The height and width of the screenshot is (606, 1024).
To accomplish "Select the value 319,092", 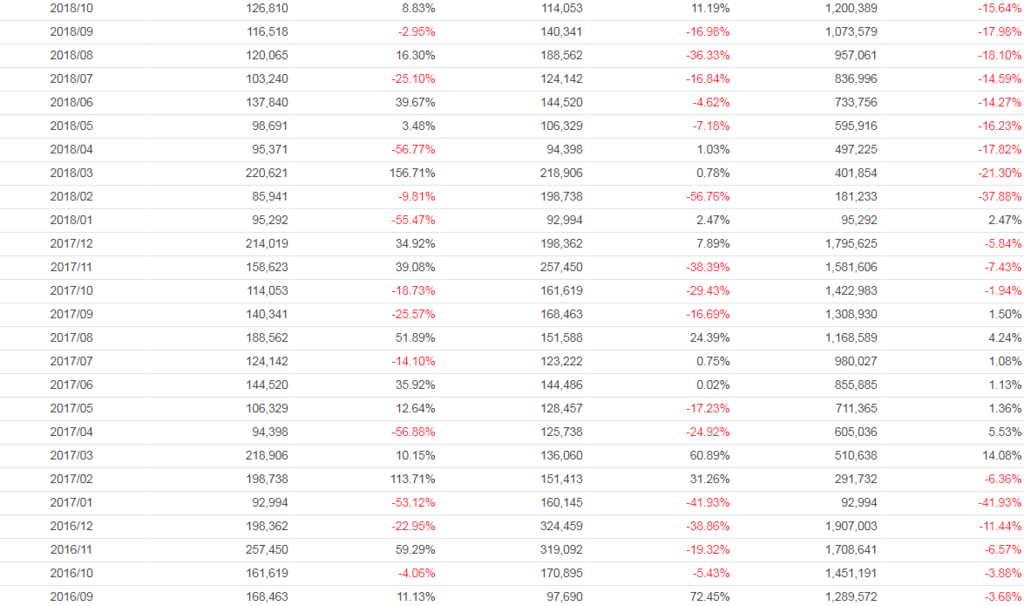I will coord(557,551).
